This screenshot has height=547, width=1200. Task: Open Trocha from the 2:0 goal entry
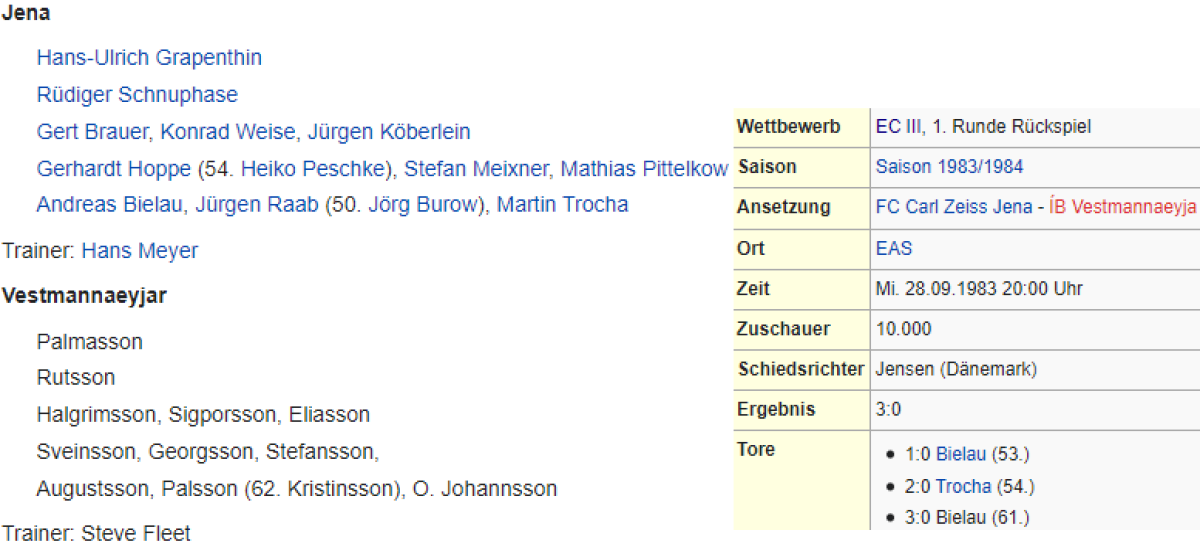(x=963, y=487)
